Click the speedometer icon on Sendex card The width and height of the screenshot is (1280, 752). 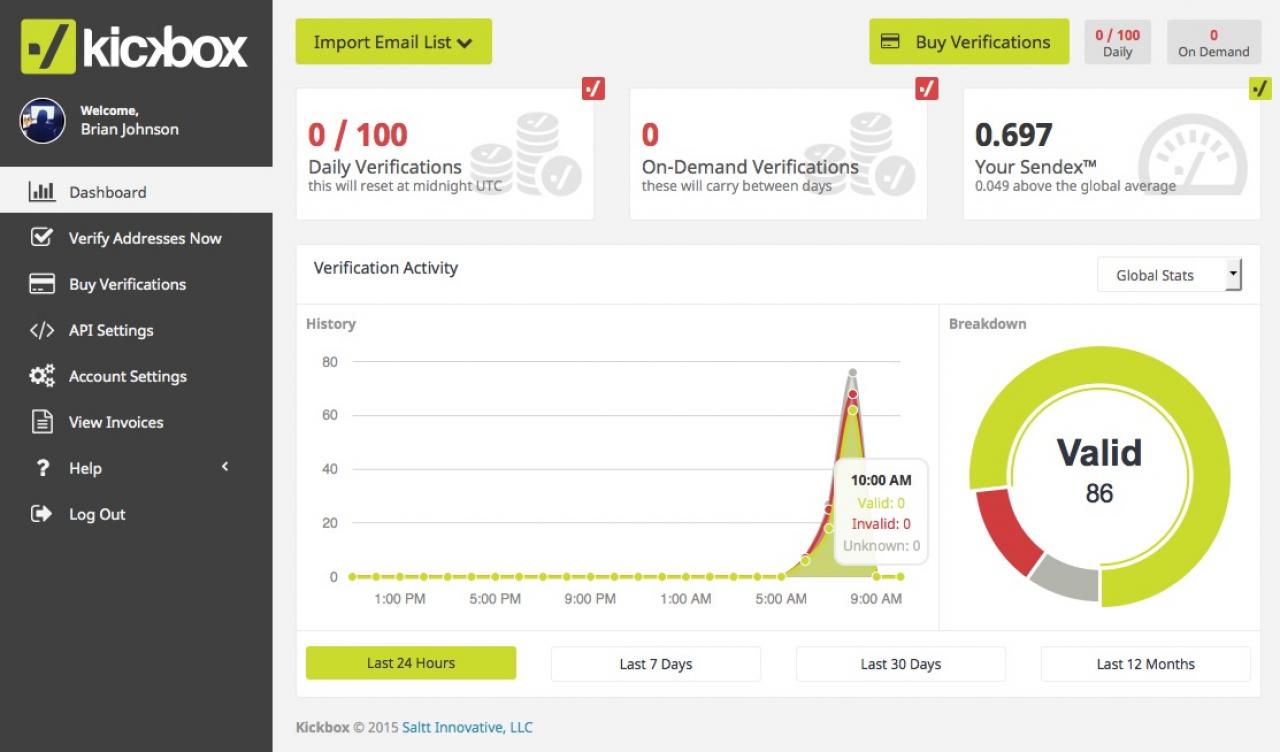[x=1192, y=155]
